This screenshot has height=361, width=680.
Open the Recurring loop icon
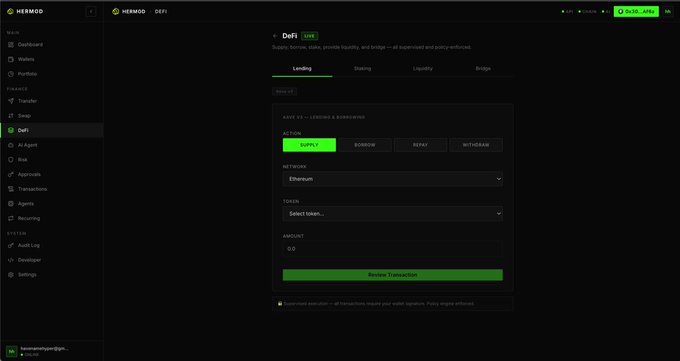pyautogui.click(x=11, y=218)
